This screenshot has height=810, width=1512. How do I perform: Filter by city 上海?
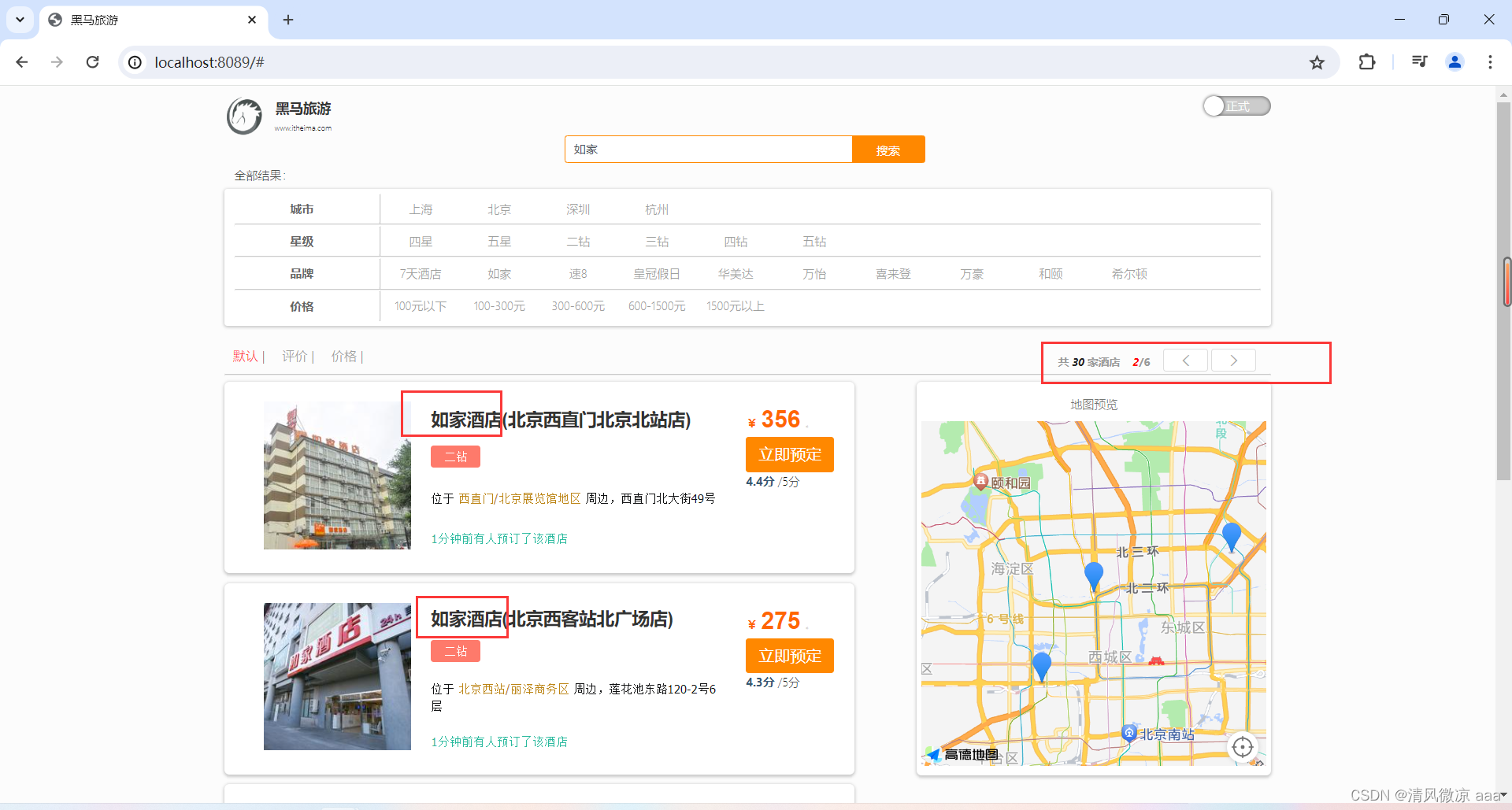point(421,209)
